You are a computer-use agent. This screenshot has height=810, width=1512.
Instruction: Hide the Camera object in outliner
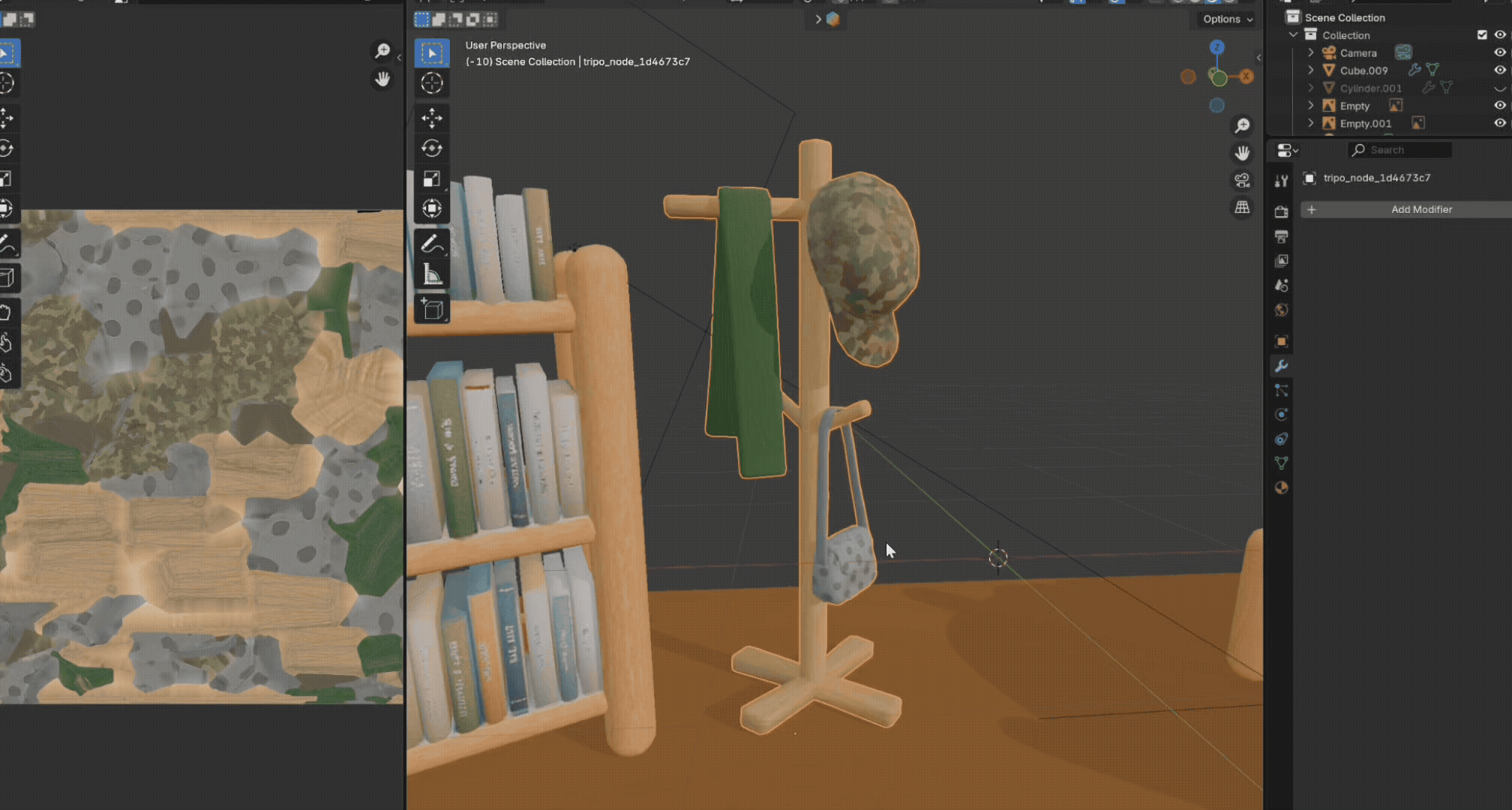pyautogui.click(x=1500, y=52)
